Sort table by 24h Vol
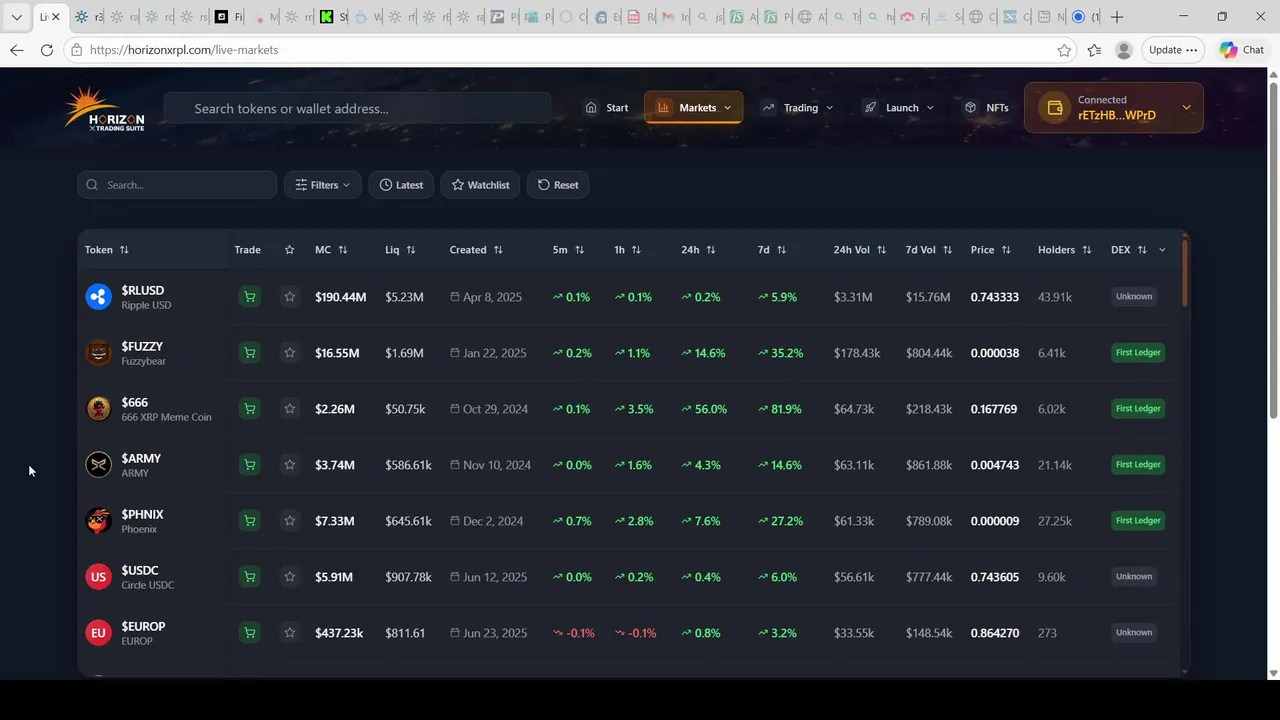 tap(860, 250)
